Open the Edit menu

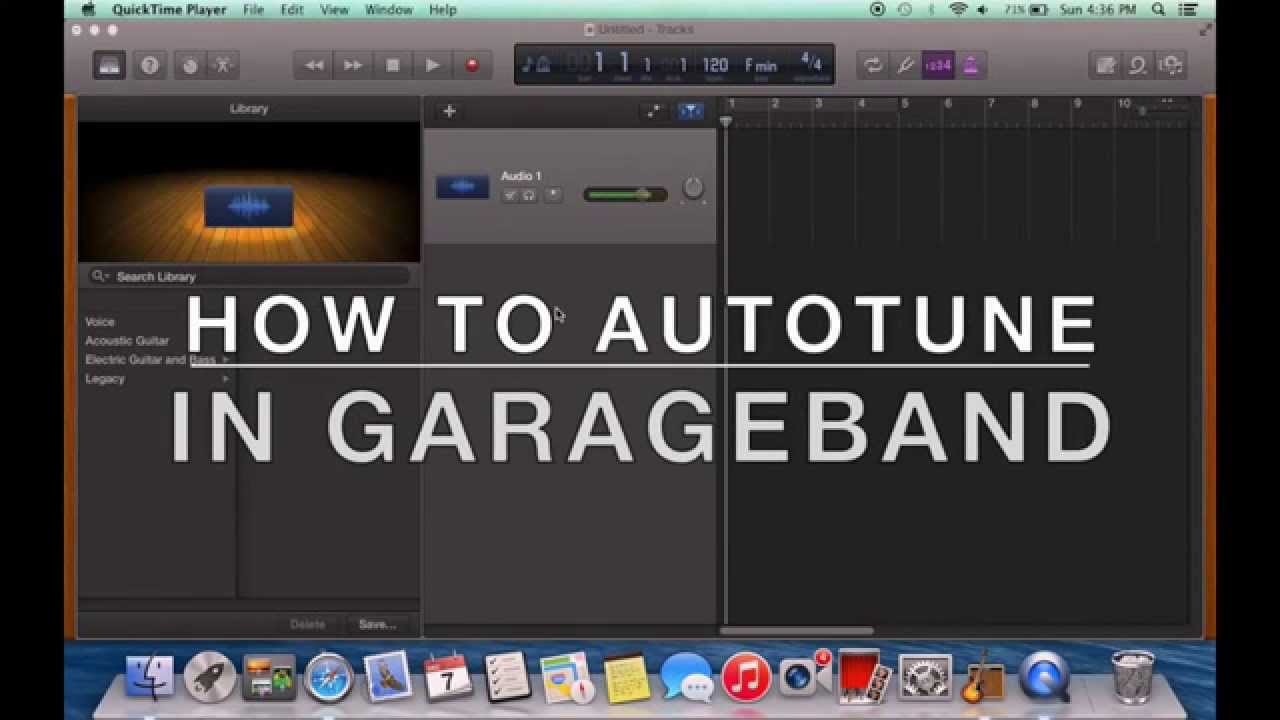[292, 9]
